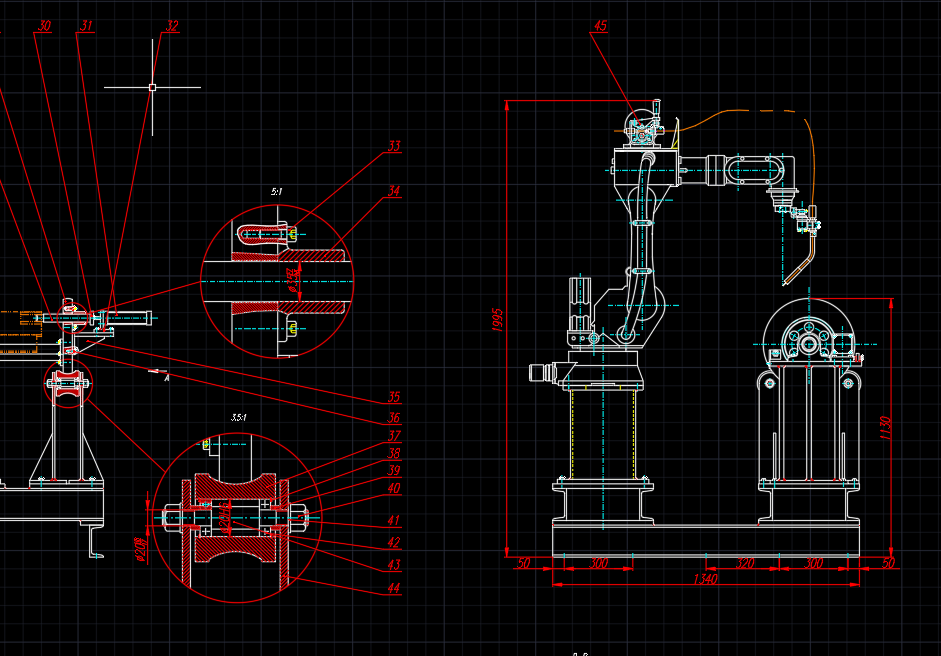The width and height of the screenshot is (941, 656).
Task: Pick the 1995 overall height dimension text
Action: [497, 320]
